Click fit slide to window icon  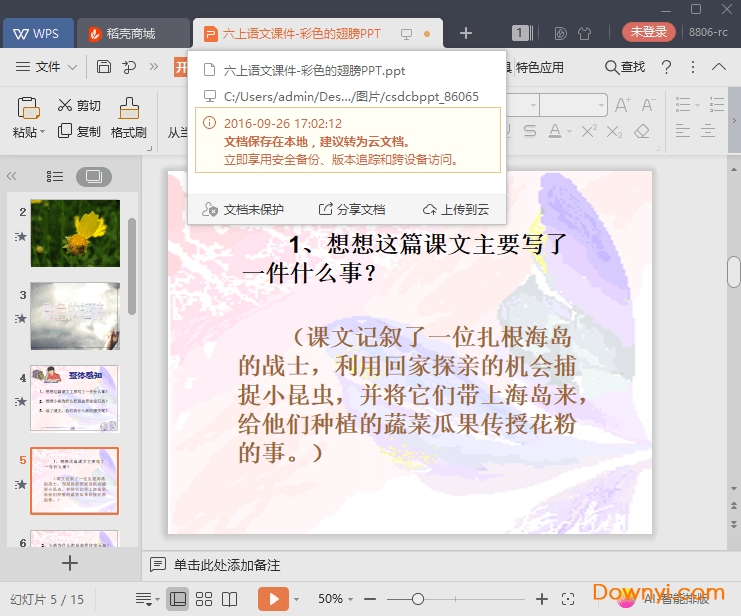pyautogui.click(x=568, y=599)
